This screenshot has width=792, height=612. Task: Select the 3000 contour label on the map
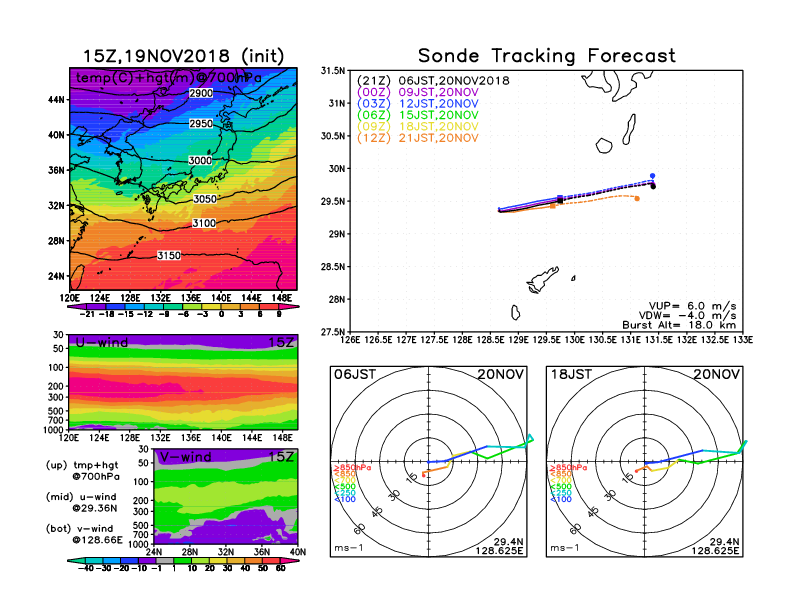coord(201,161)
